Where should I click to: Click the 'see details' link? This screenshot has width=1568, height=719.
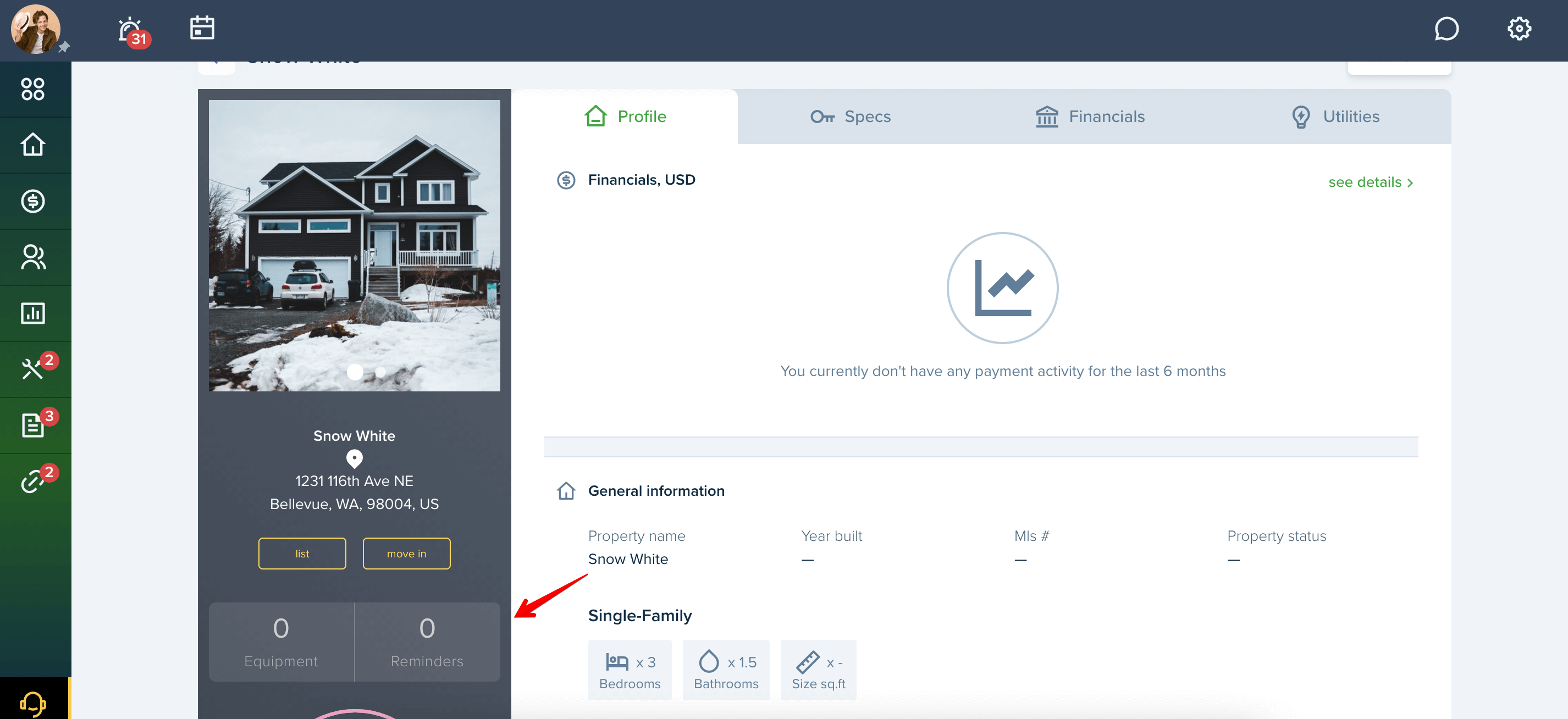click(x=1371, y=182)
